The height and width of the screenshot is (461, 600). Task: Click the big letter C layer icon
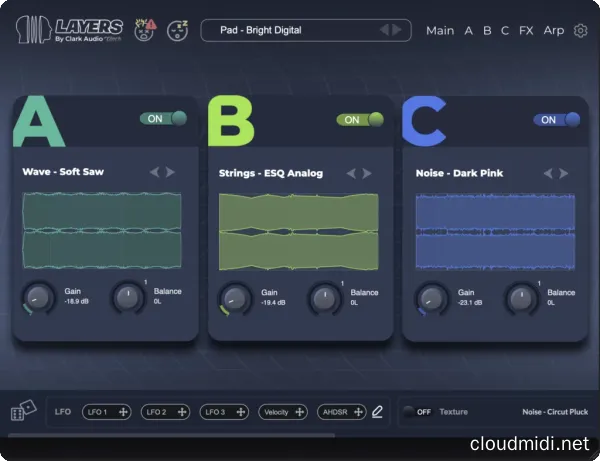pyautogui.click(x=424, y=121)
